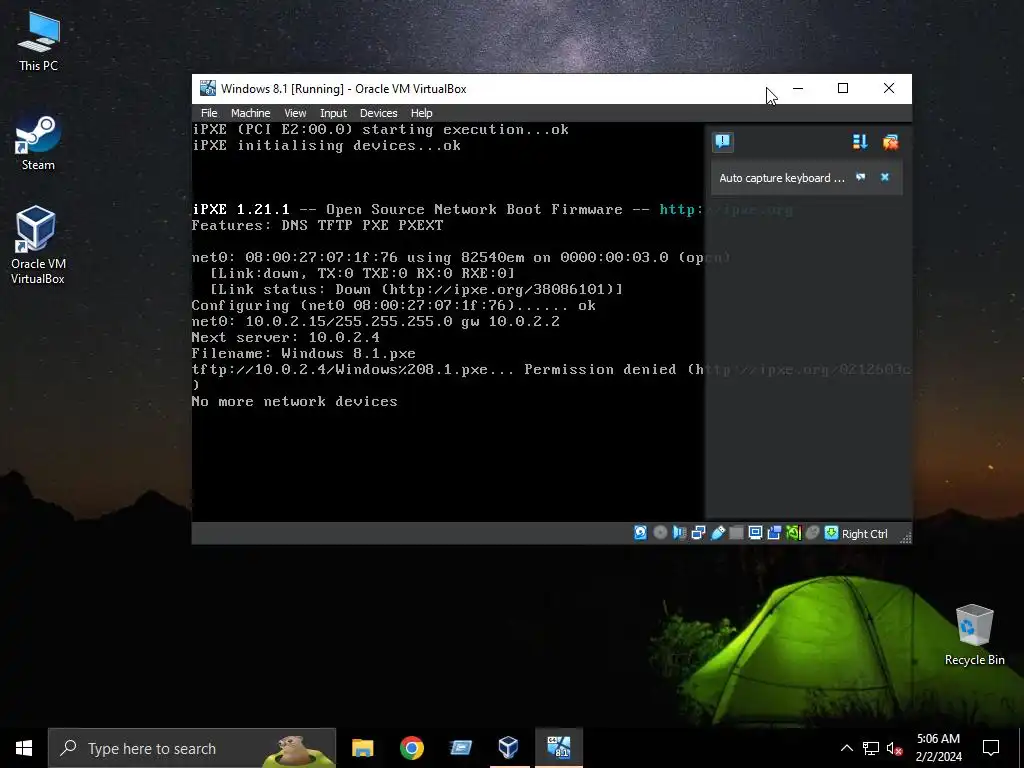1024x768 pixels.
Task: Click the 'No more network devices' line
Action: tap(295, 401)
